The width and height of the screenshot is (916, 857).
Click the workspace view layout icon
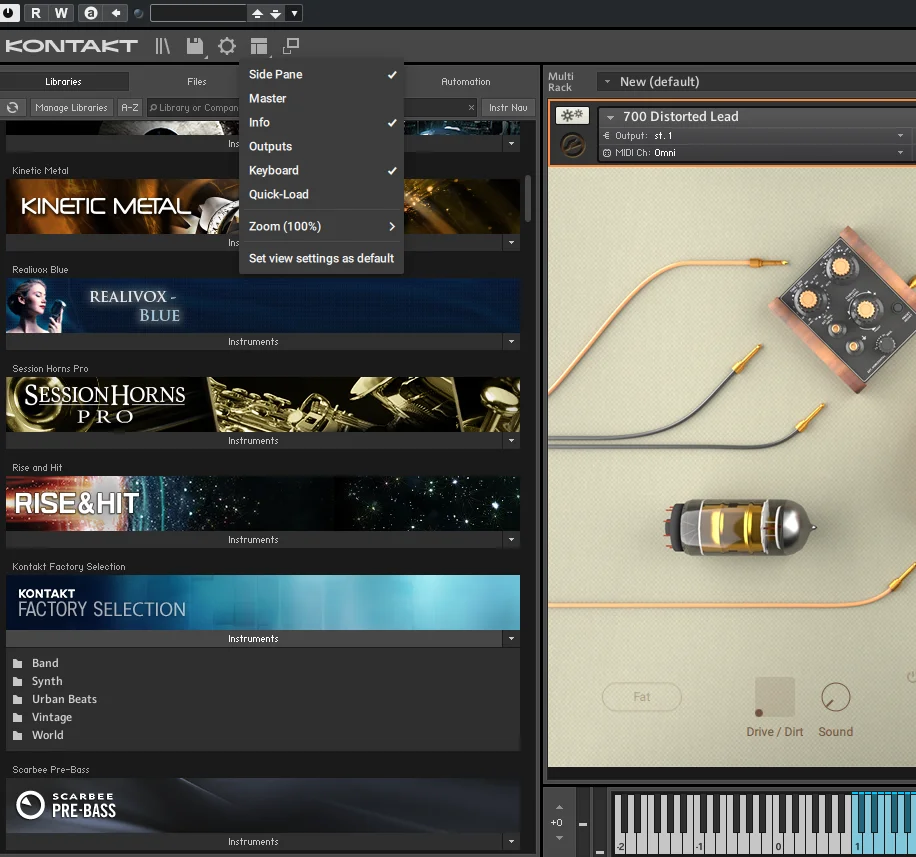(x=259, y=46)
